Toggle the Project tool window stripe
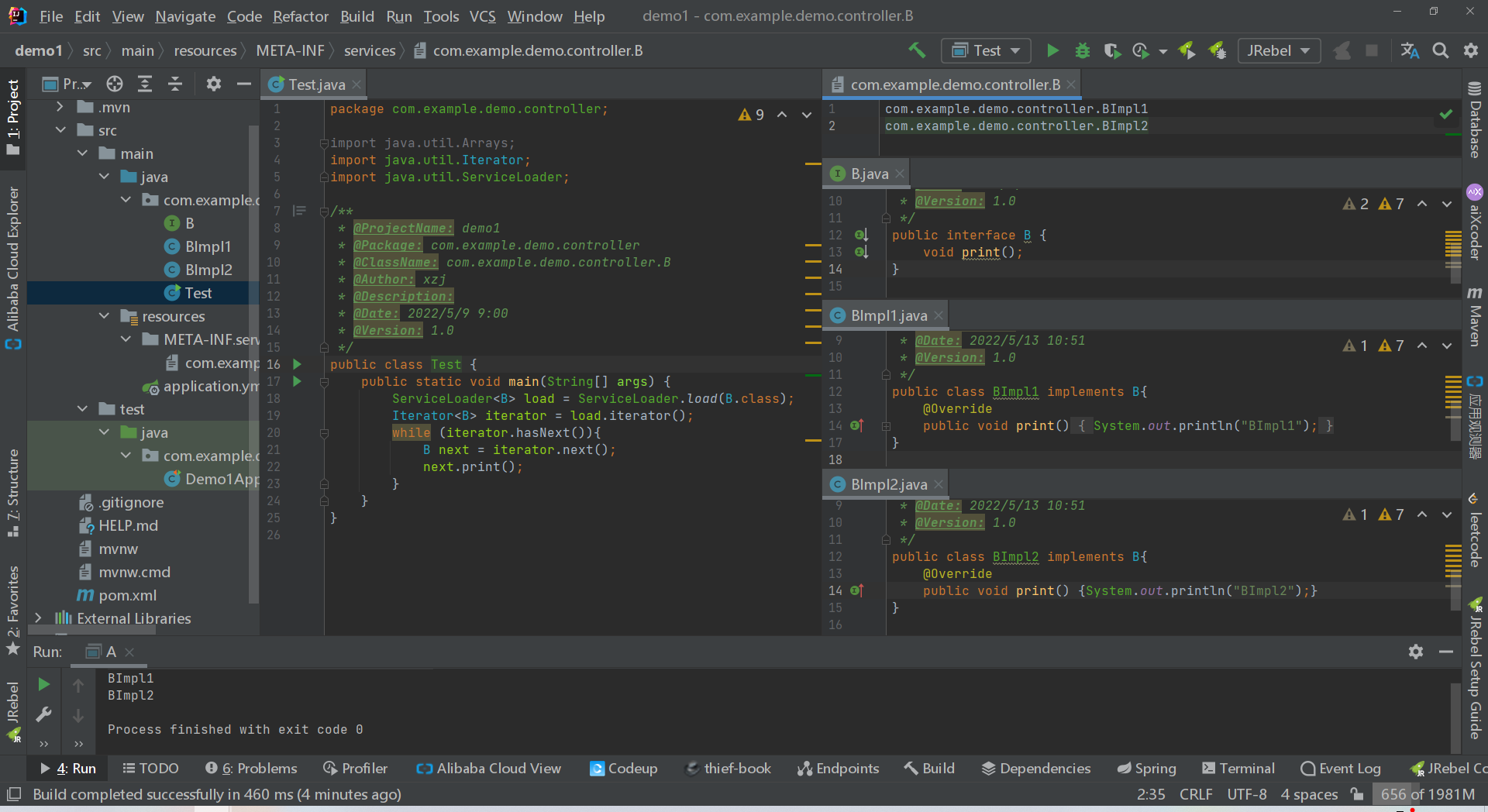 pyautogui.click(x=13, y=116)
